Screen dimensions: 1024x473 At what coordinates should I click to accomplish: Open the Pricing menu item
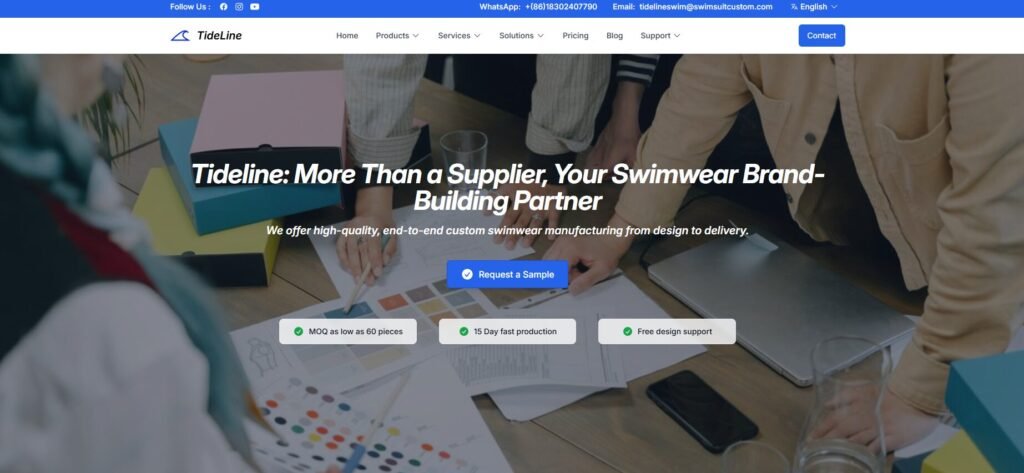point(575,35)
